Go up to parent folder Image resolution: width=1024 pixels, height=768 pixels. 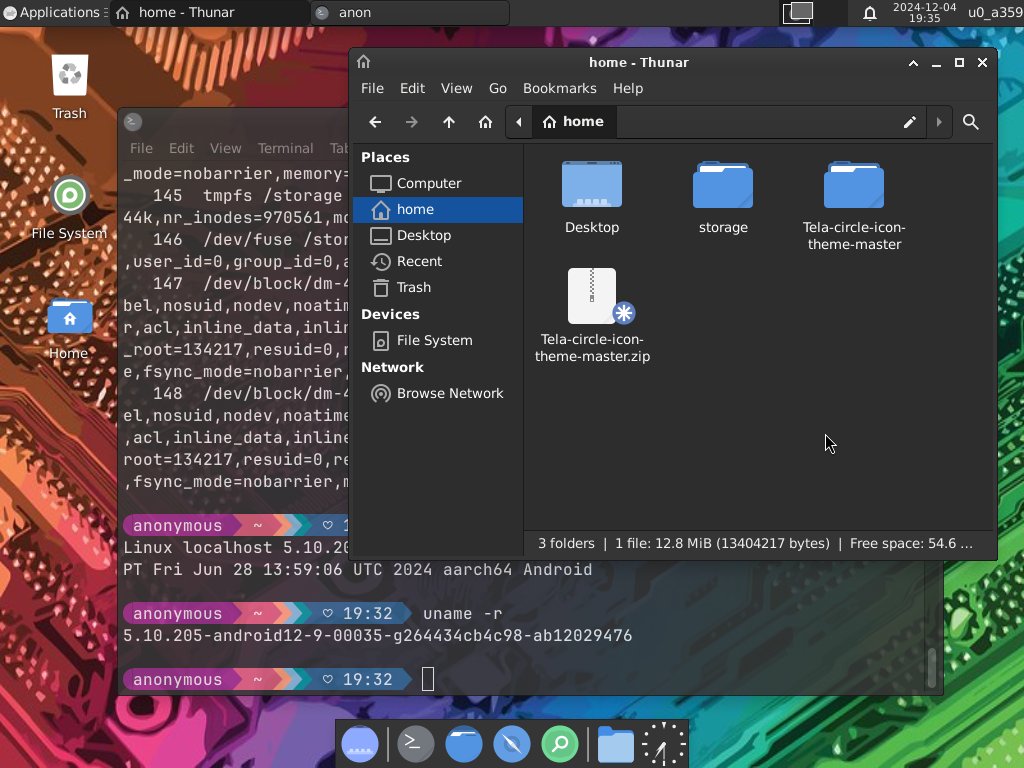pyautogui.click(x=449, y=122)
